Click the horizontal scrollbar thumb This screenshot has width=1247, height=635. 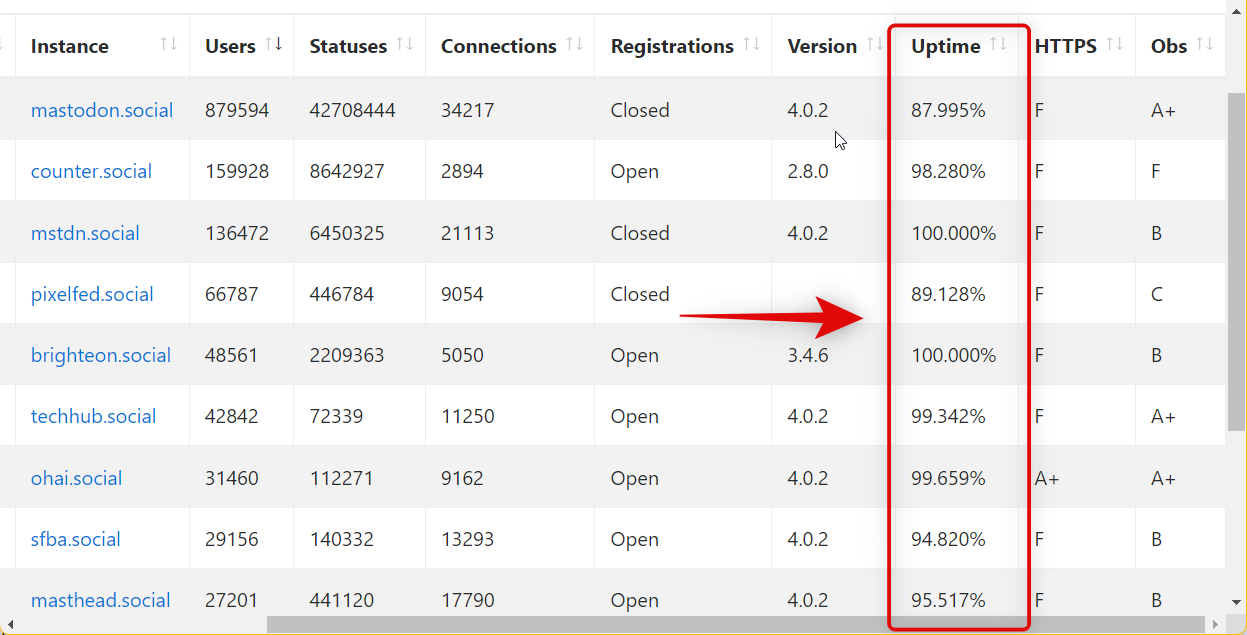[736, 625]
